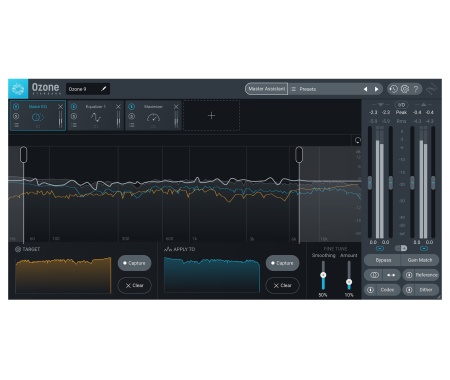Click the Amount slider knob
Image resolution: width=450 pixels, height=380 pixels.
point(349,282)
